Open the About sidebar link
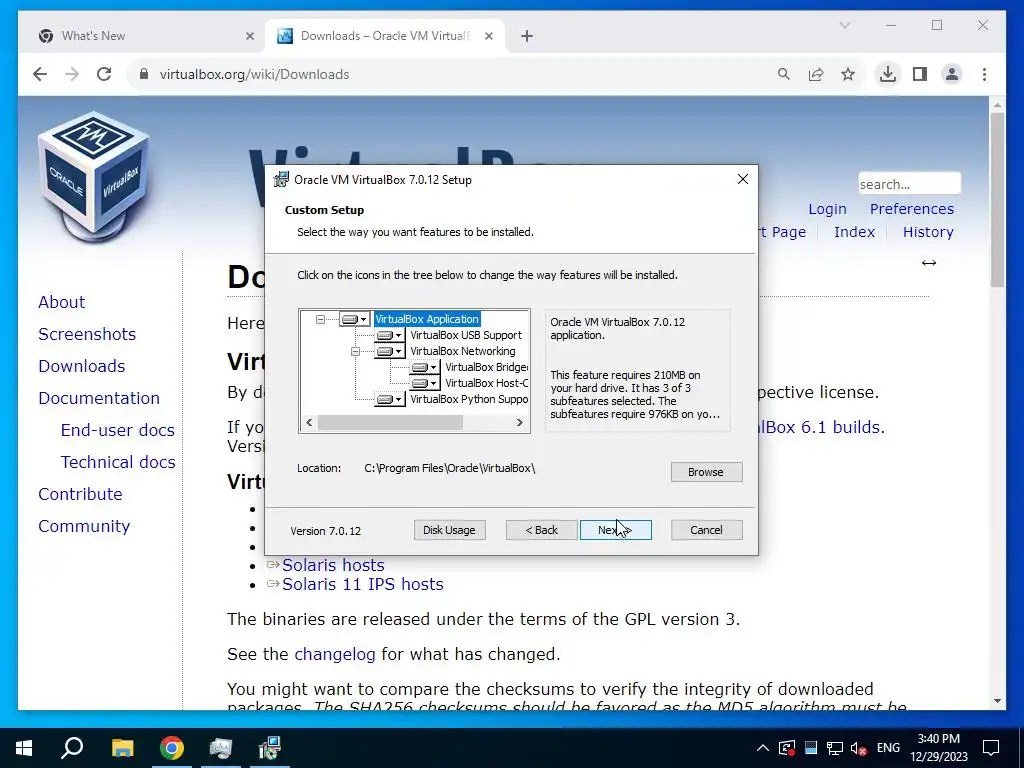Screen dimensions: 1024x768 (61, 302)
